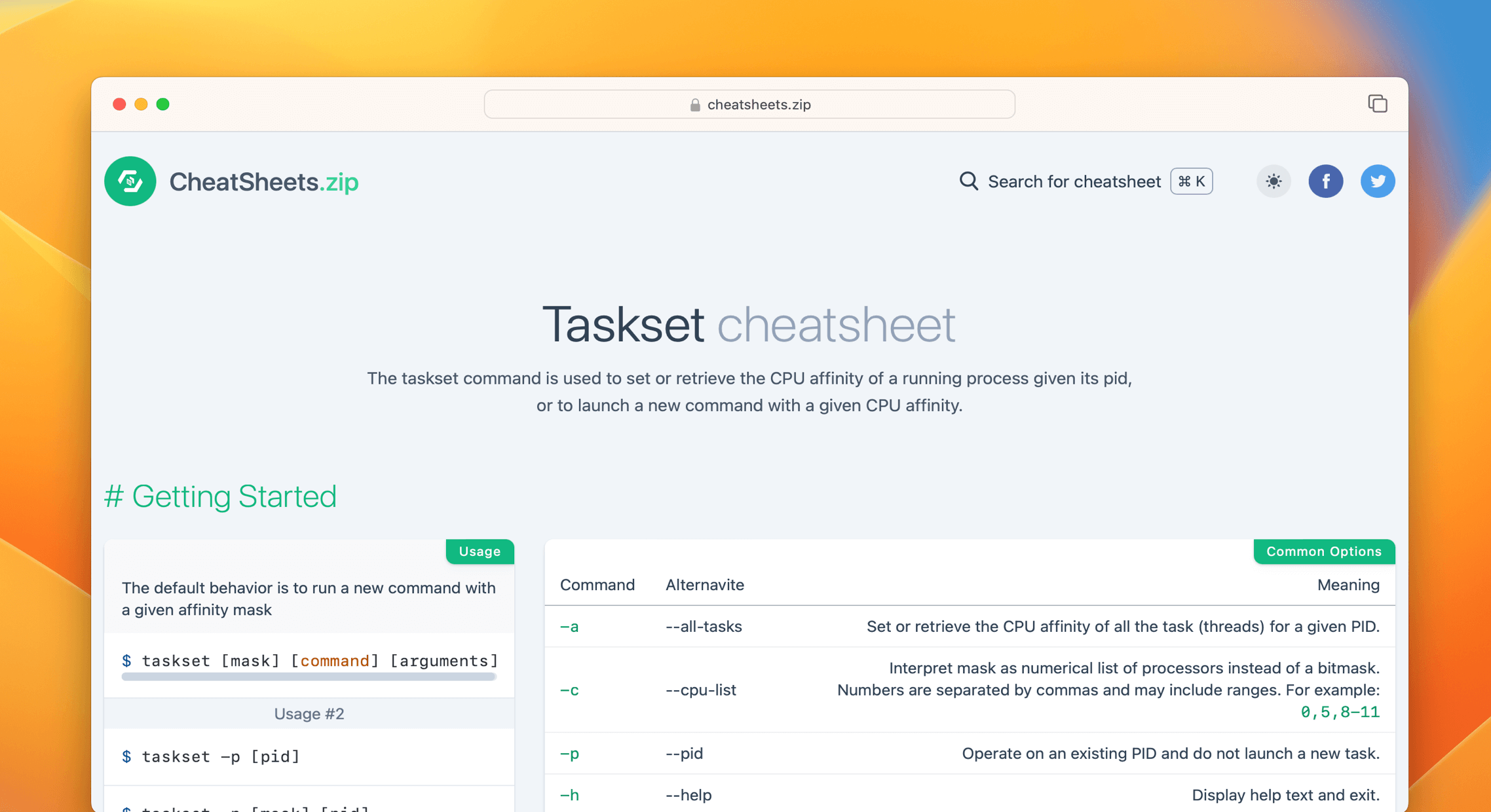Viewport: 1491px width, 812px height.
Task: Click the ⌘K keyboard shortcut badge
Action: pyautogui.click(x=1191, y=181)
